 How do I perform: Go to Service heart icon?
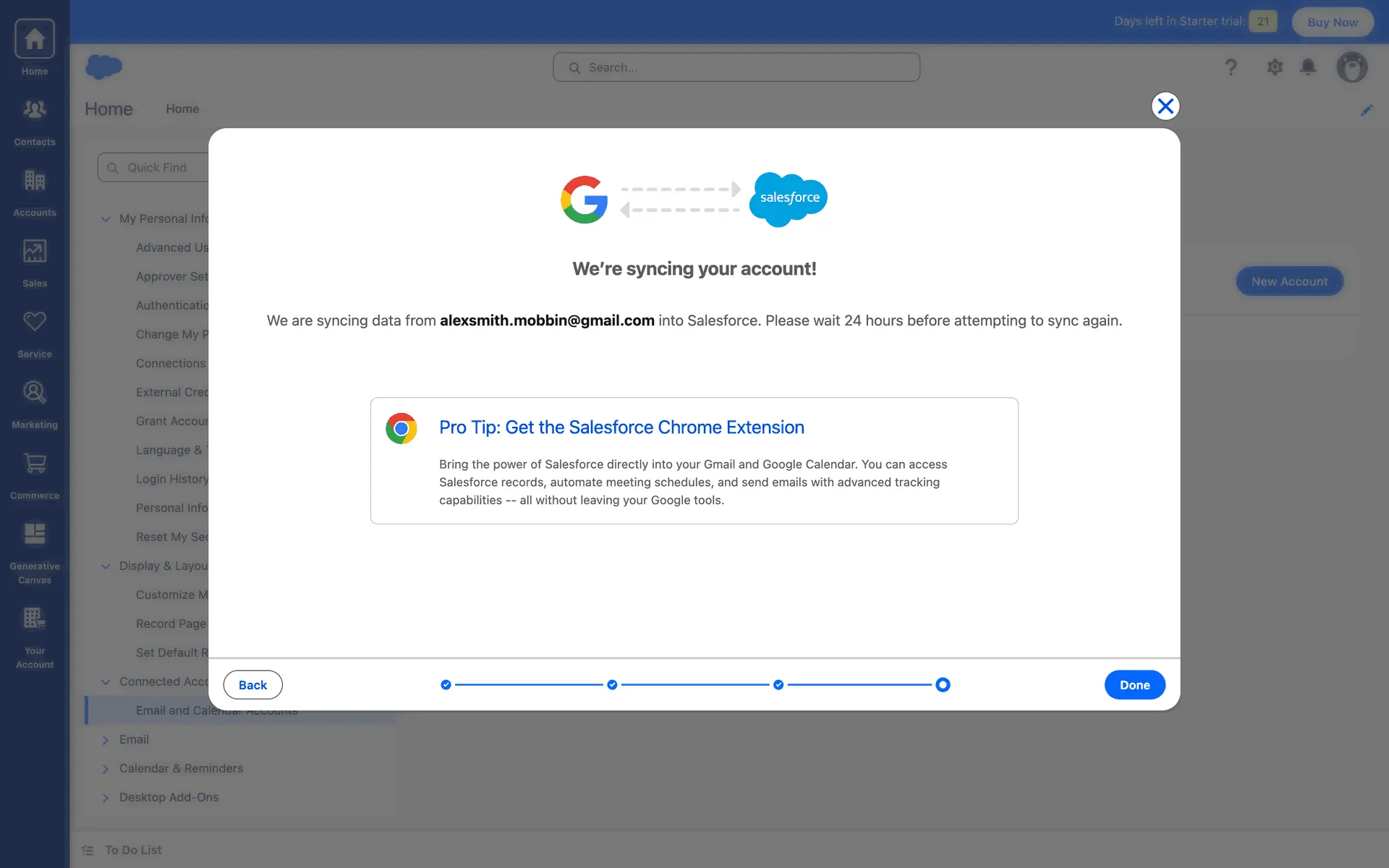(x=34, y=322)
